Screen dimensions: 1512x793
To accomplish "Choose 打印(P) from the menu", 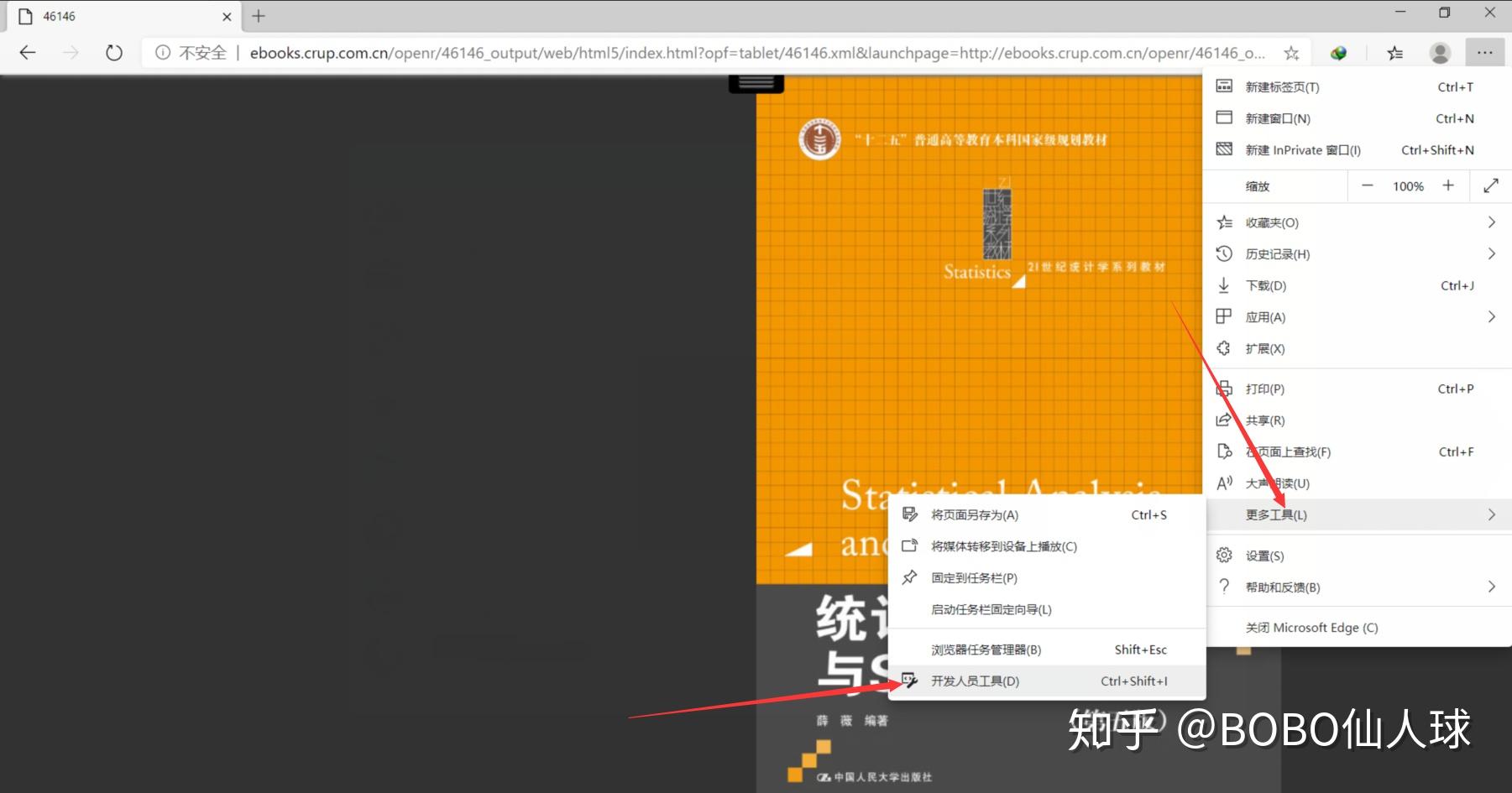I will tap(1358, 389).
